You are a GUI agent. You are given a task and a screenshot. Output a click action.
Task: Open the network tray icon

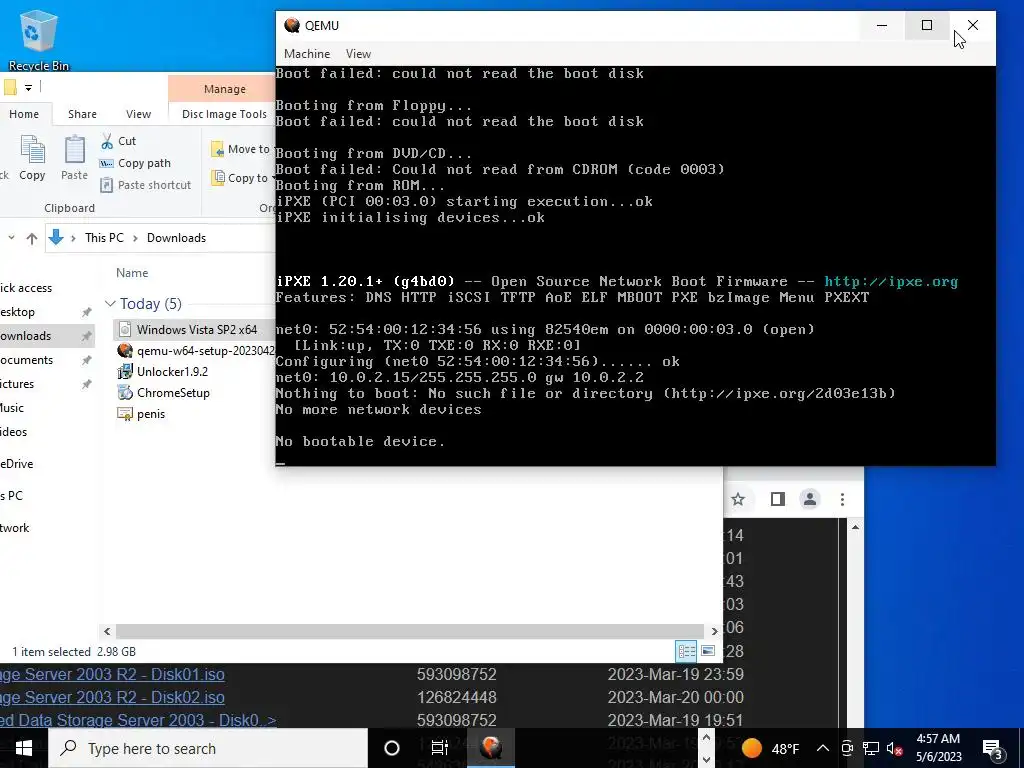pyautogui.click(x=871, y=748)
